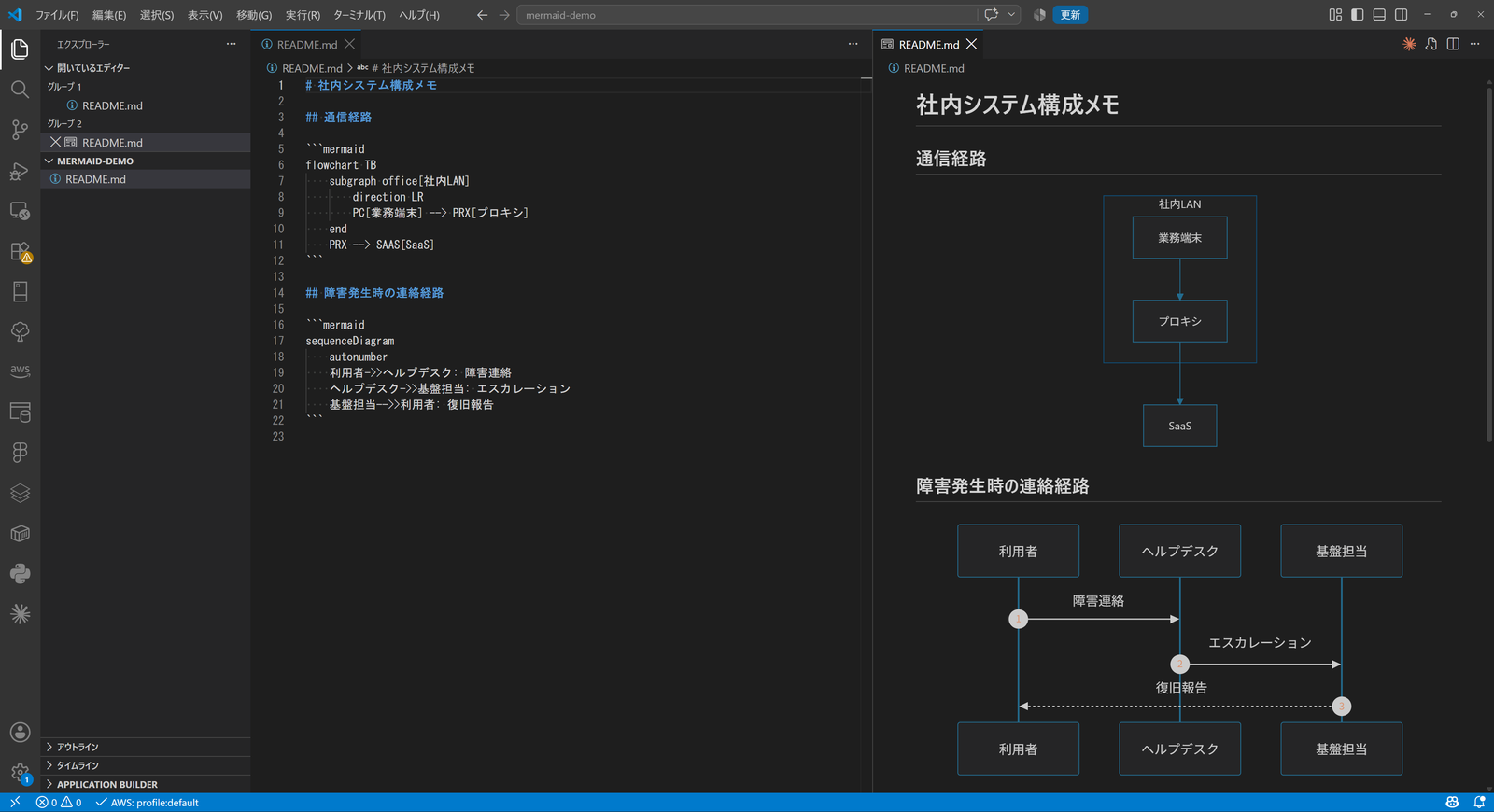Close the グループ 2 README.md editor entry in open editors

tap(55, 142)
